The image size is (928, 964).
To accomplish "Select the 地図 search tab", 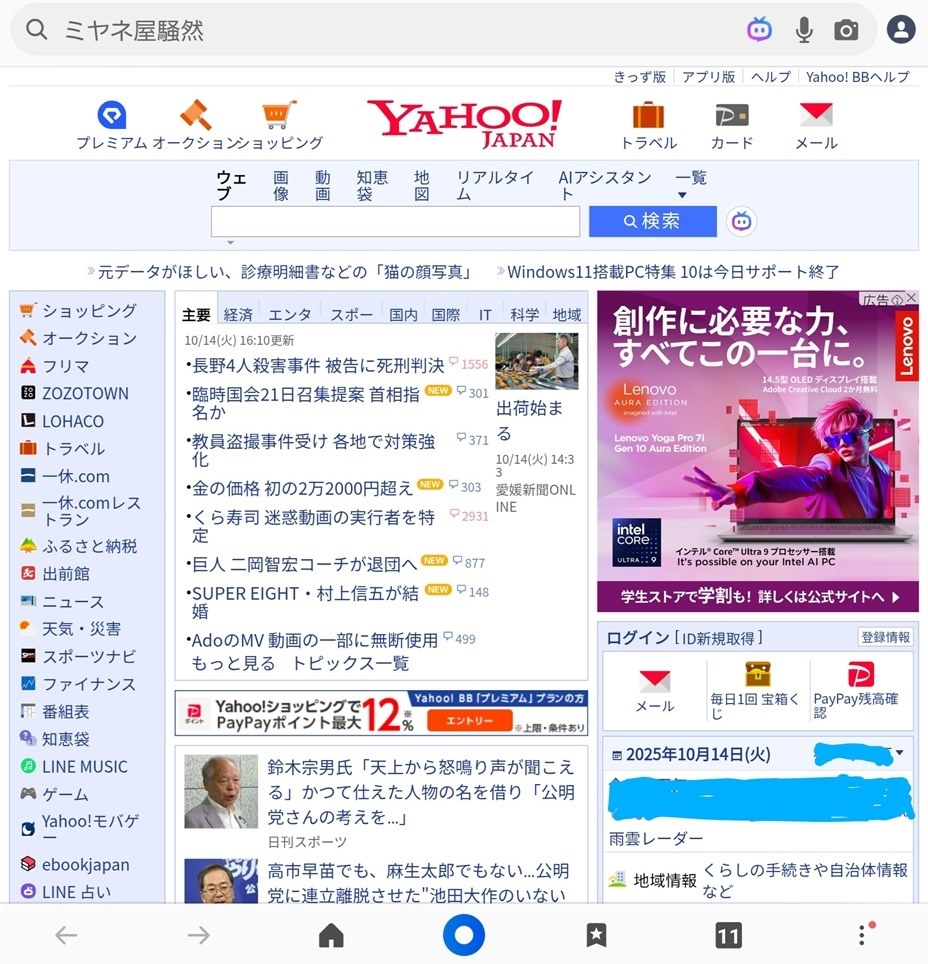I will pos(422,186).
